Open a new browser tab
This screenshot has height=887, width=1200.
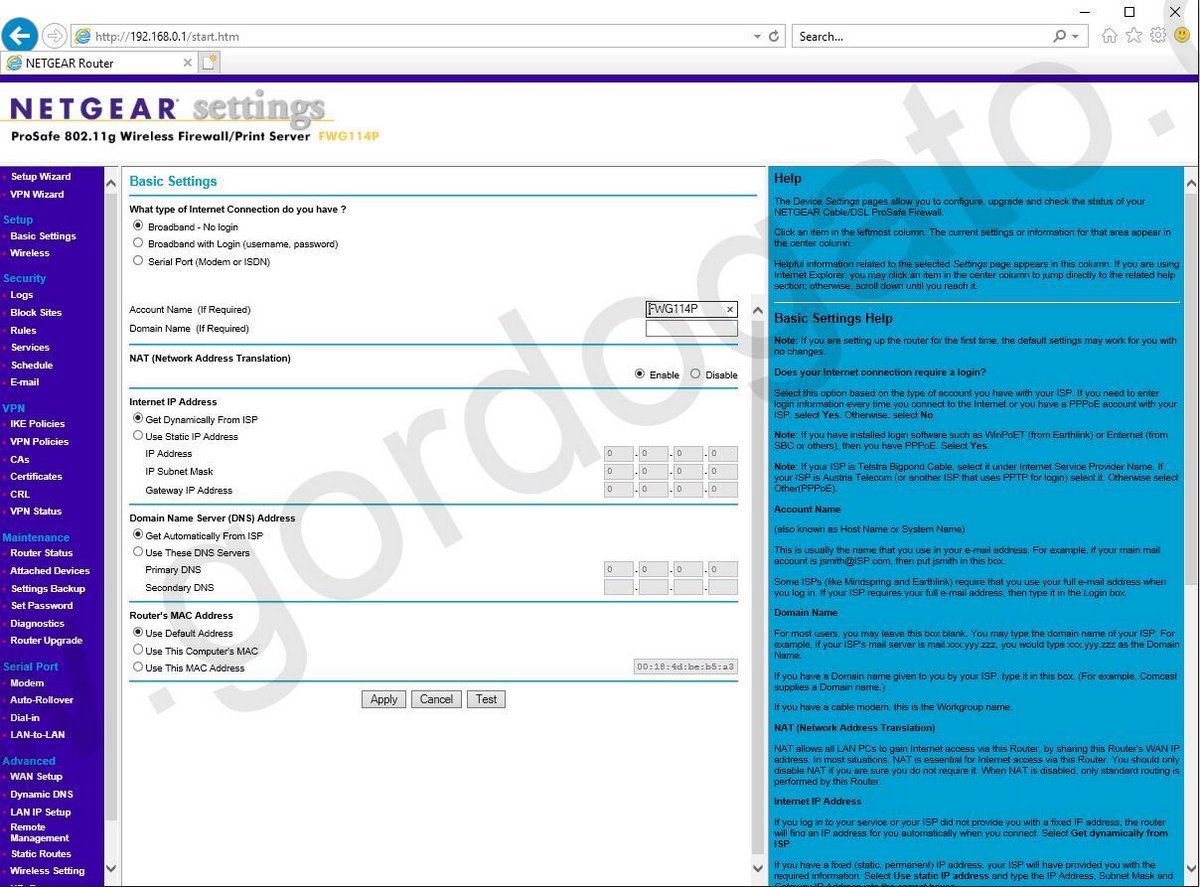[x=209, y=63]
